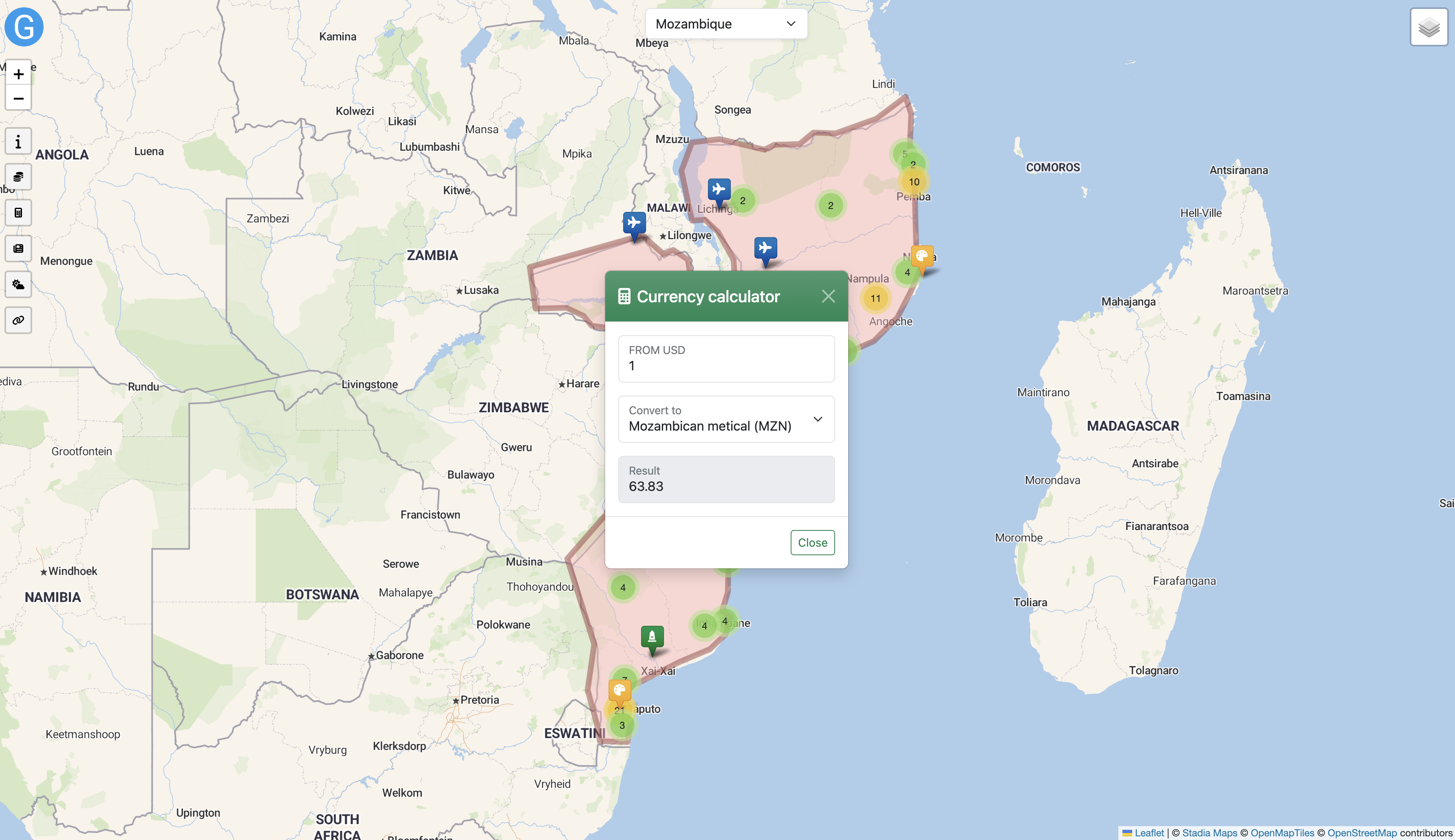Open the OpenStreetMap attribution link
The height and width of the screenshot is (840, 1455).
pos(1362,833)
